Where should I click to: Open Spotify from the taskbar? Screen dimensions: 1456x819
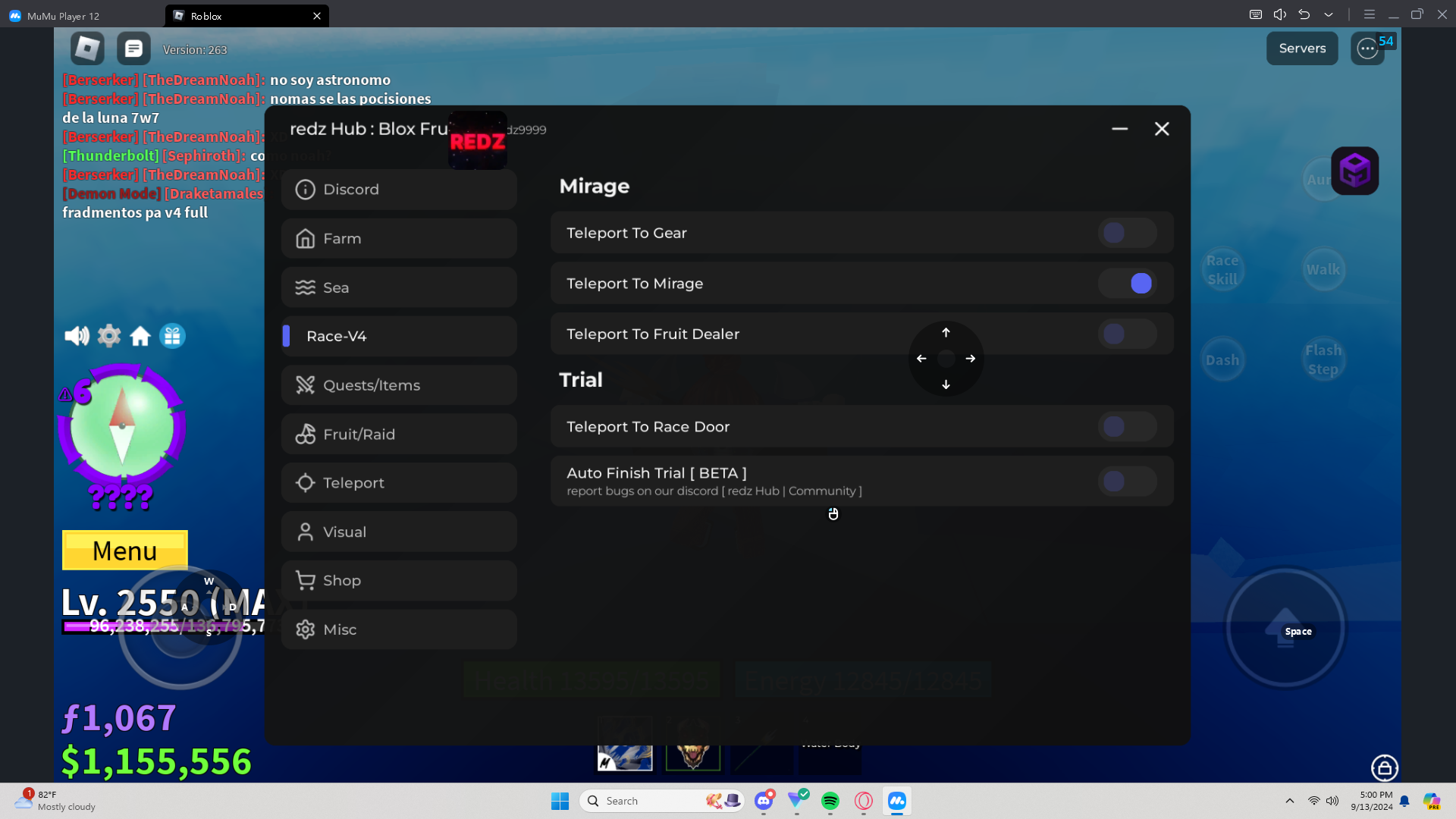[830, 801]
